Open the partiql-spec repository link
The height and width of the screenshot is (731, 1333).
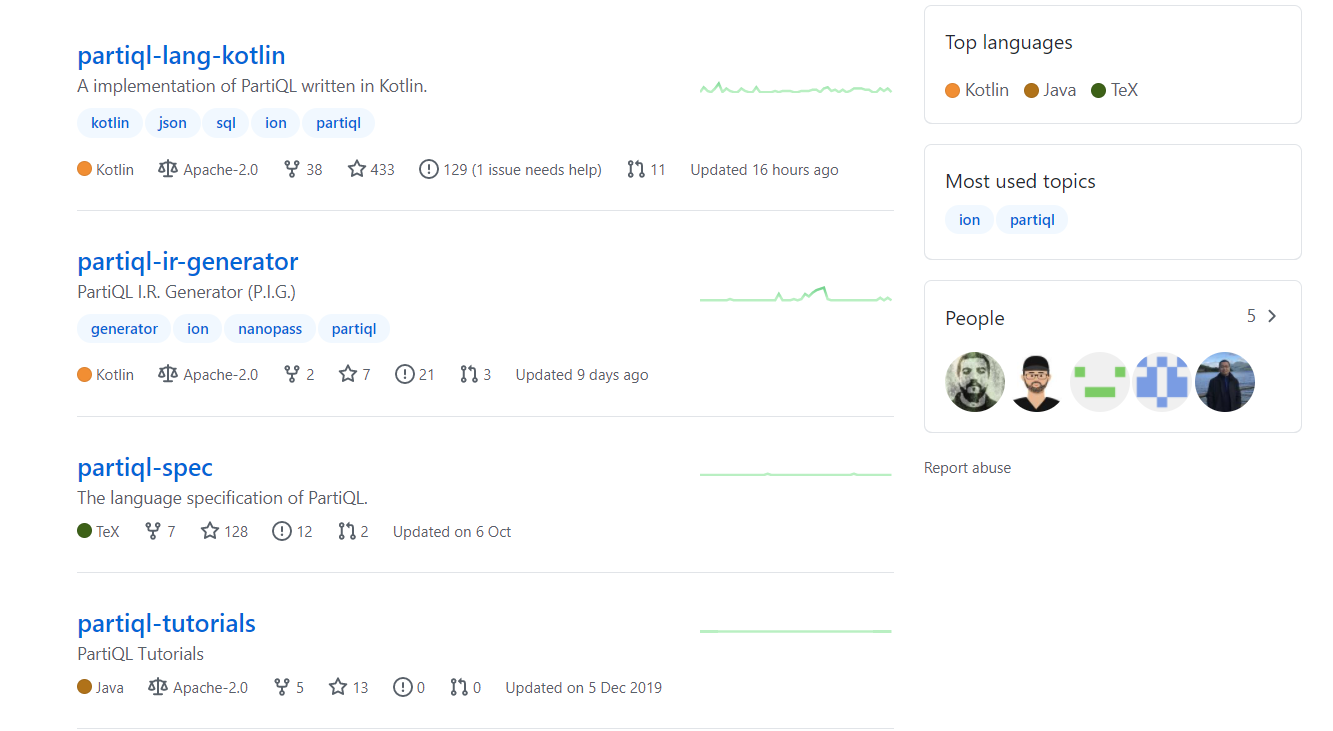[145, 467]
